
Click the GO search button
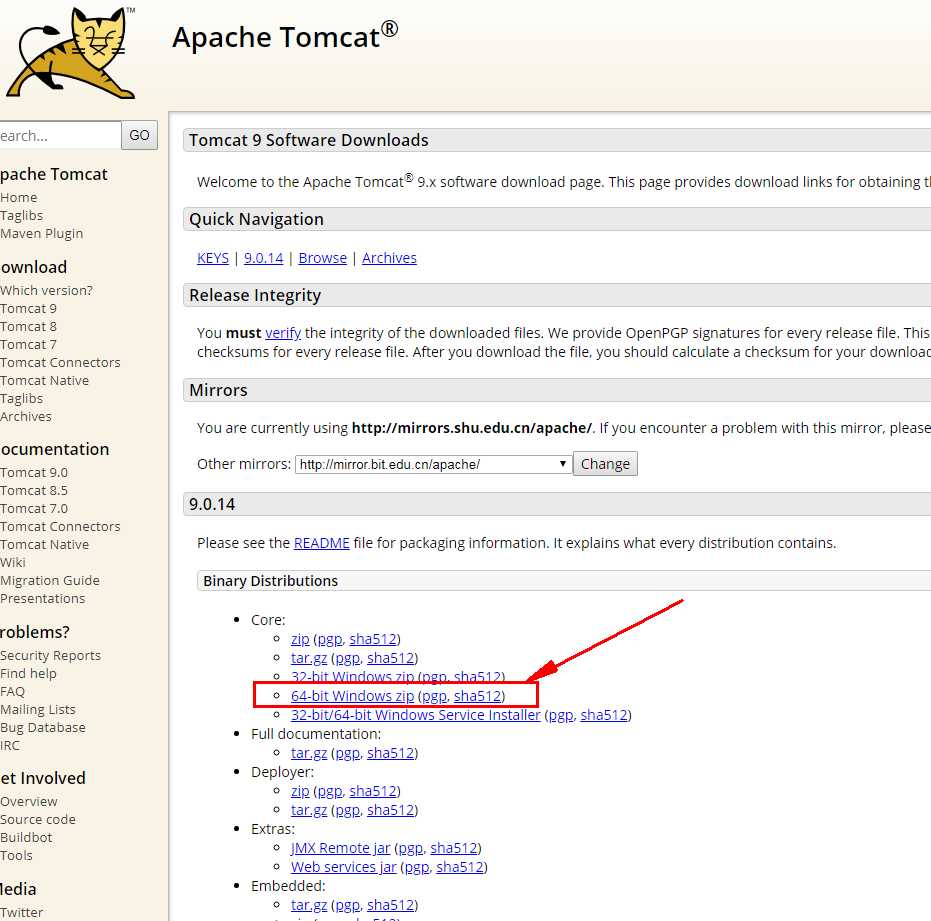tap(140, 135)
